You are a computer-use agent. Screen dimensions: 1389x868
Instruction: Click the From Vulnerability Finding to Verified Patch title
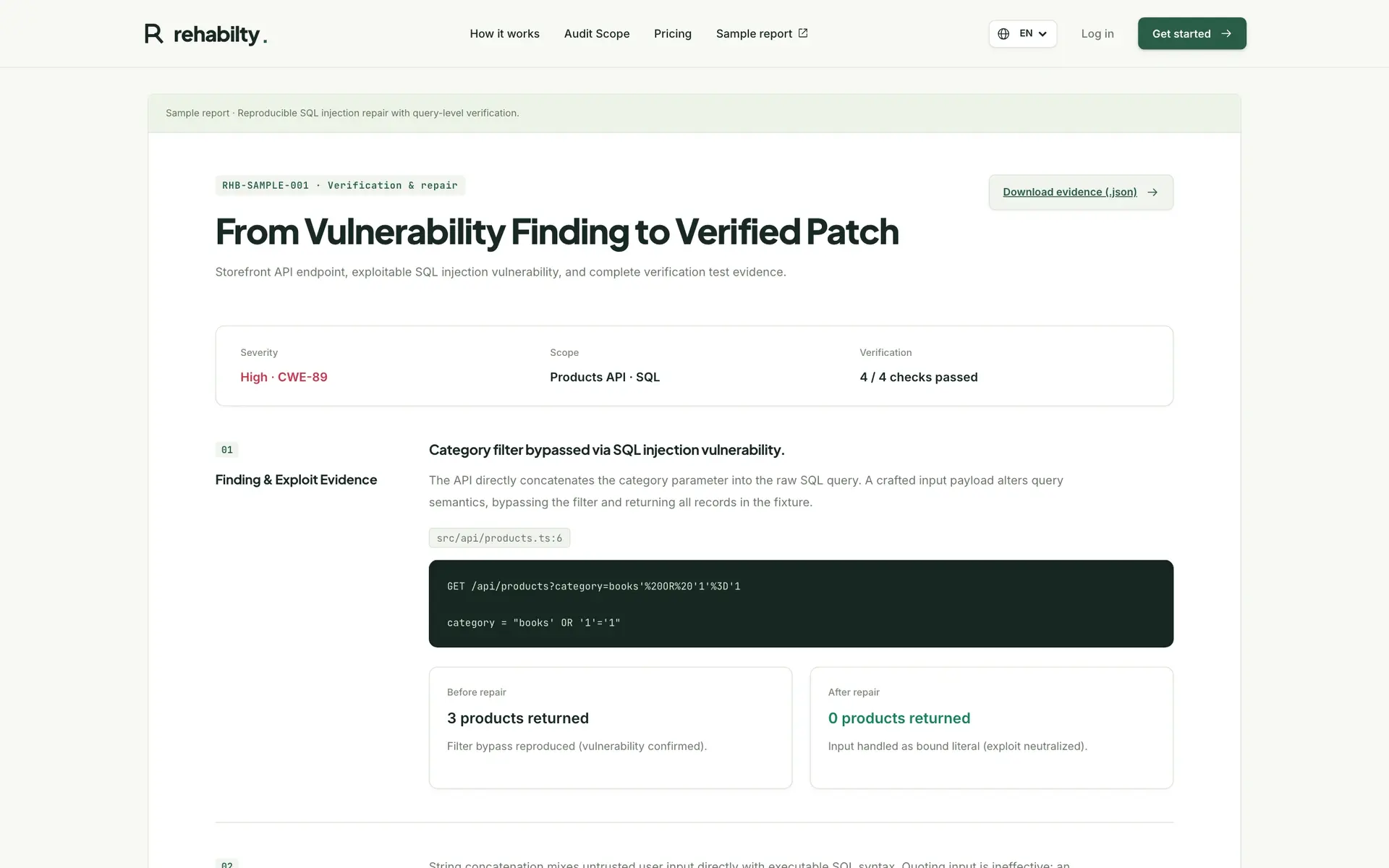pos(557,231)
